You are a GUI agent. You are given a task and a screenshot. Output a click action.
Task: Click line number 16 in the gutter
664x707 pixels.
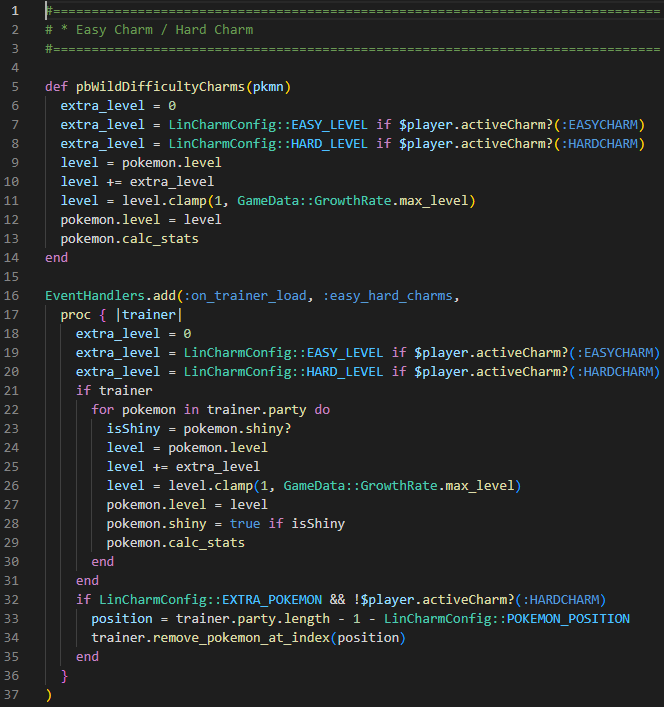click(18, 296)
